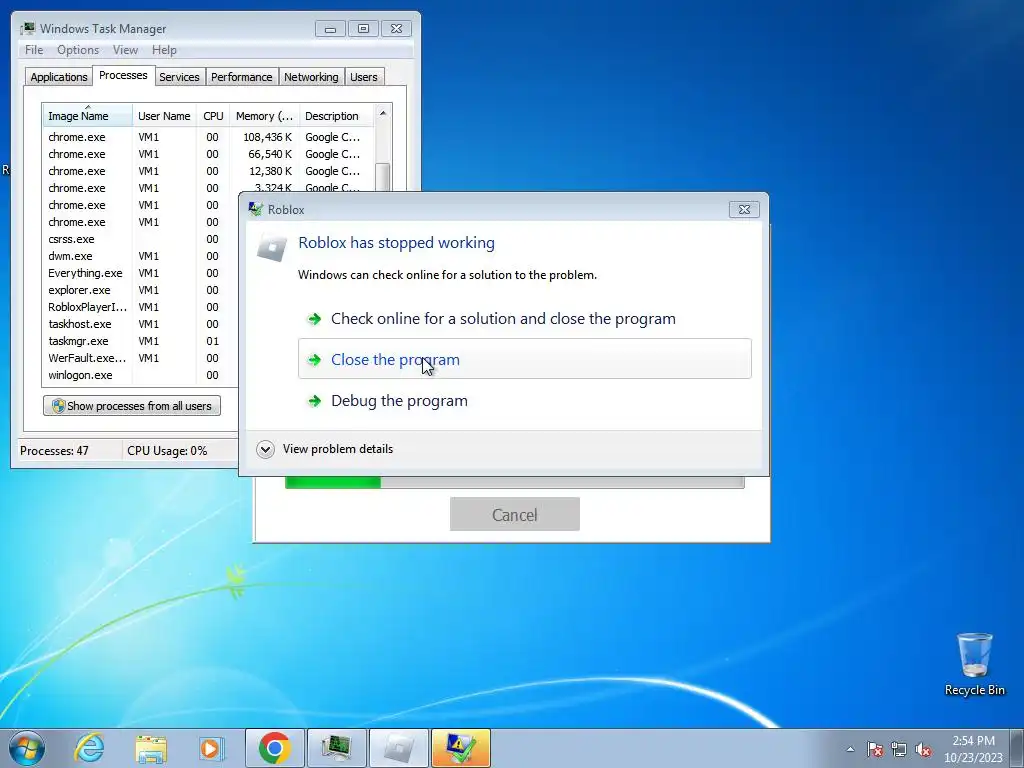Select taskmgr.exe process row
The width and height of the screenshot is (1024, 768).
[x=141, y=341]
